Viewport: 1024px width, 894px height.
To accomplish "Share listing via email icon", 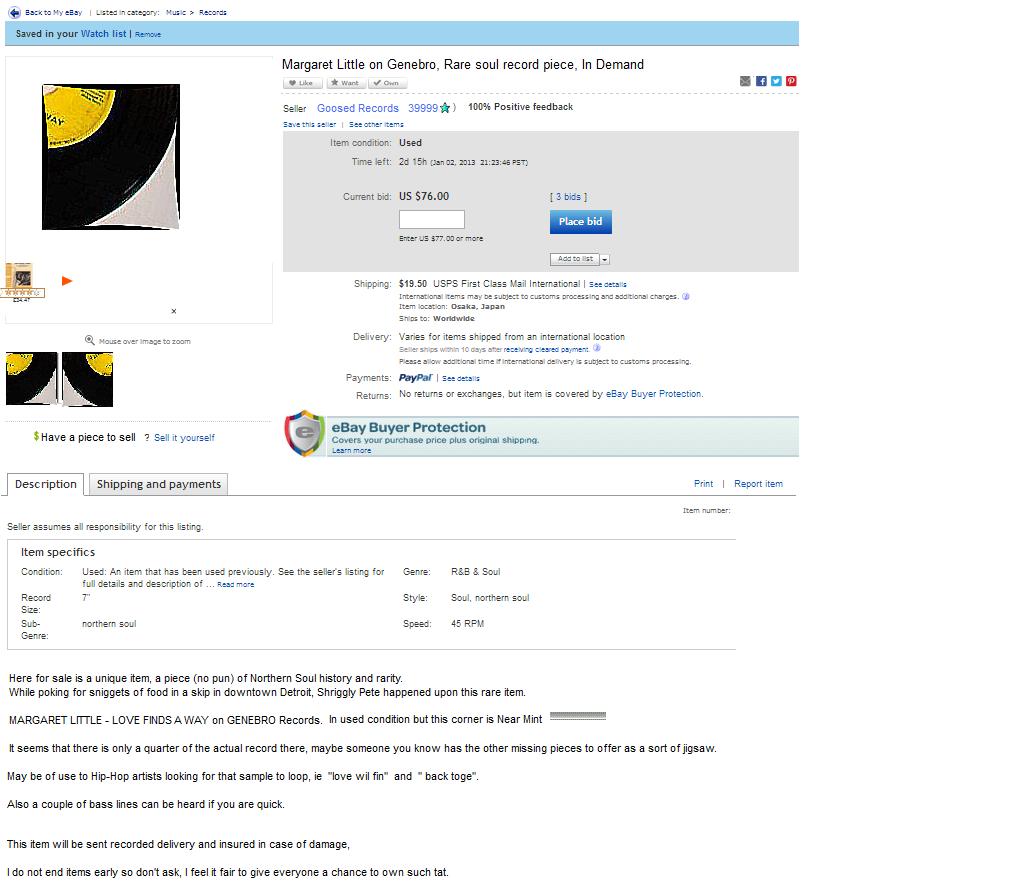I will (745, 81).
